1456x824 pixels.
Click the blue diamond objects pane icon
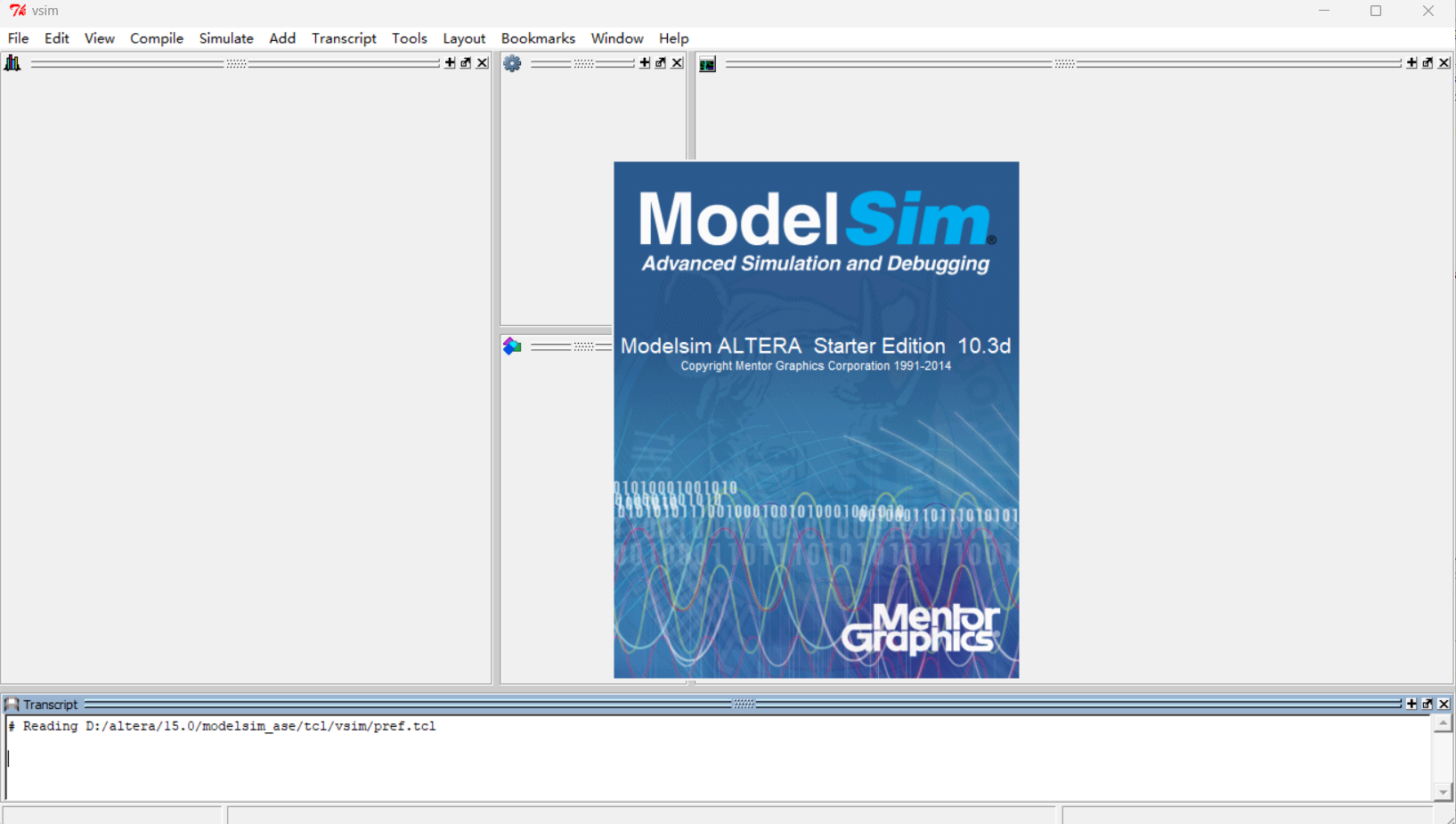coord(512,346)
